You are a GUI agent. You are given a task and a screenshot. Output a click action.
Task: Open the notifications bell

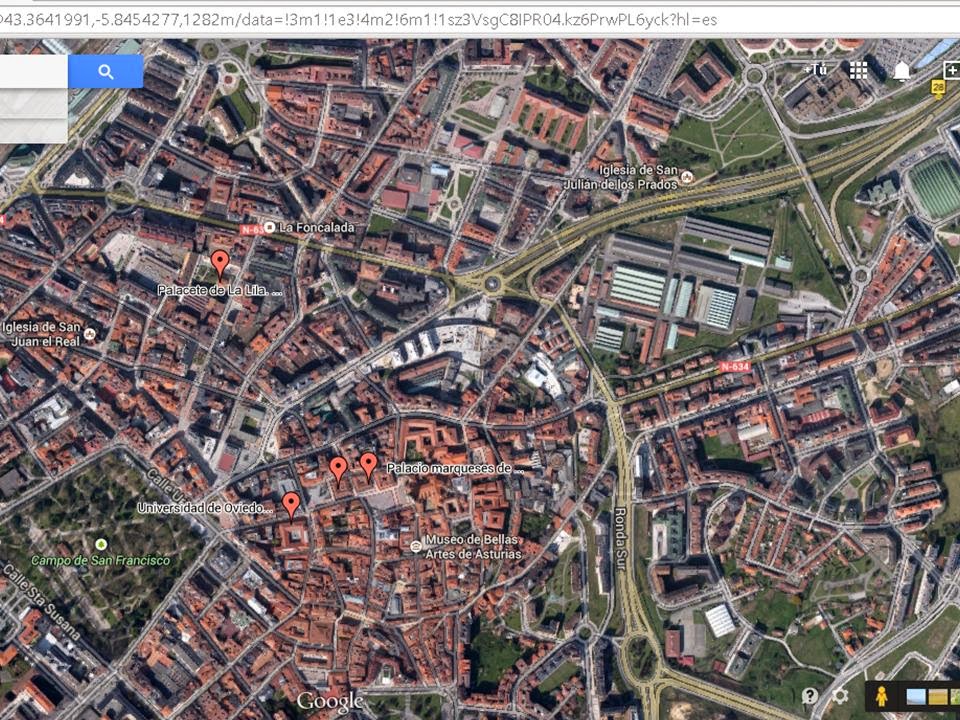pyautogui.click(x=901, y=72)
